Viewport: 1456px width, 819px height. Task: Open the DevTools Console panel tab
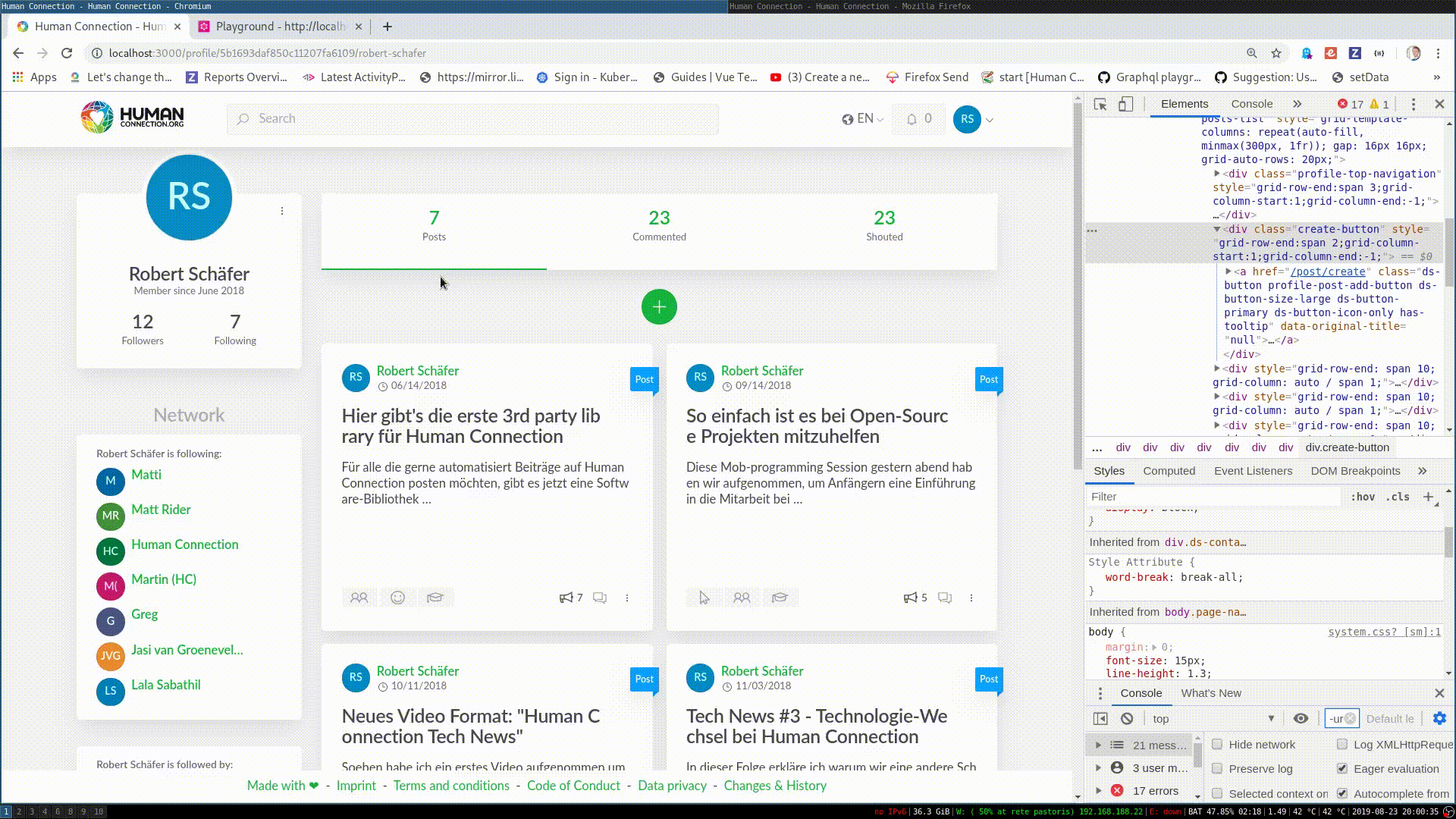click(x=1251, y=104)
